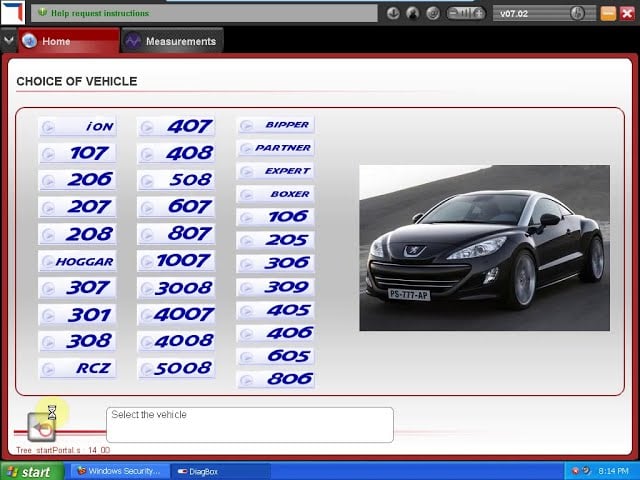This screenshot has height=480, width=640.
Task: Minimize the DiagBox window
Action: pos(608,13)
